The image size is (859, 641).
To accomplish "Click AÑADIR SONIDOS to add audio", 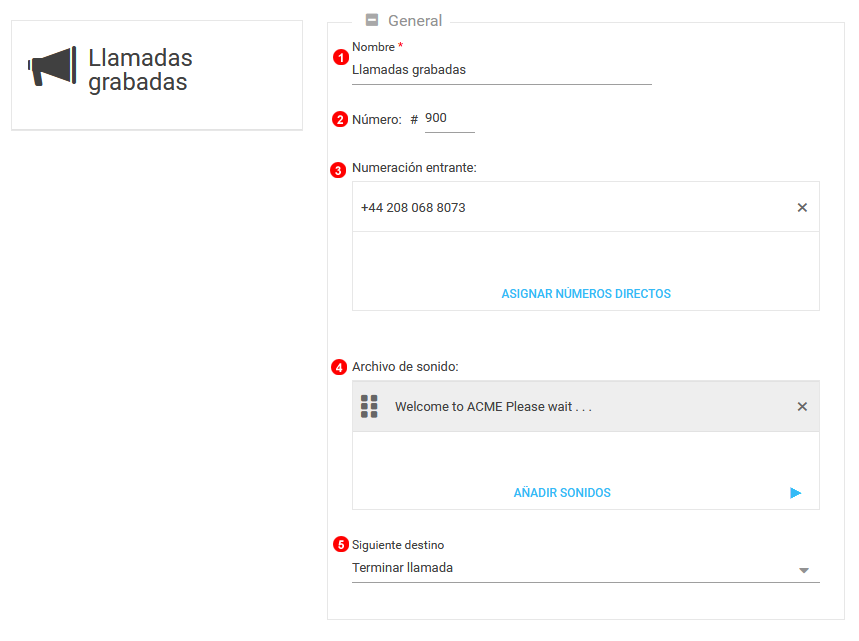I will point(562,492).
